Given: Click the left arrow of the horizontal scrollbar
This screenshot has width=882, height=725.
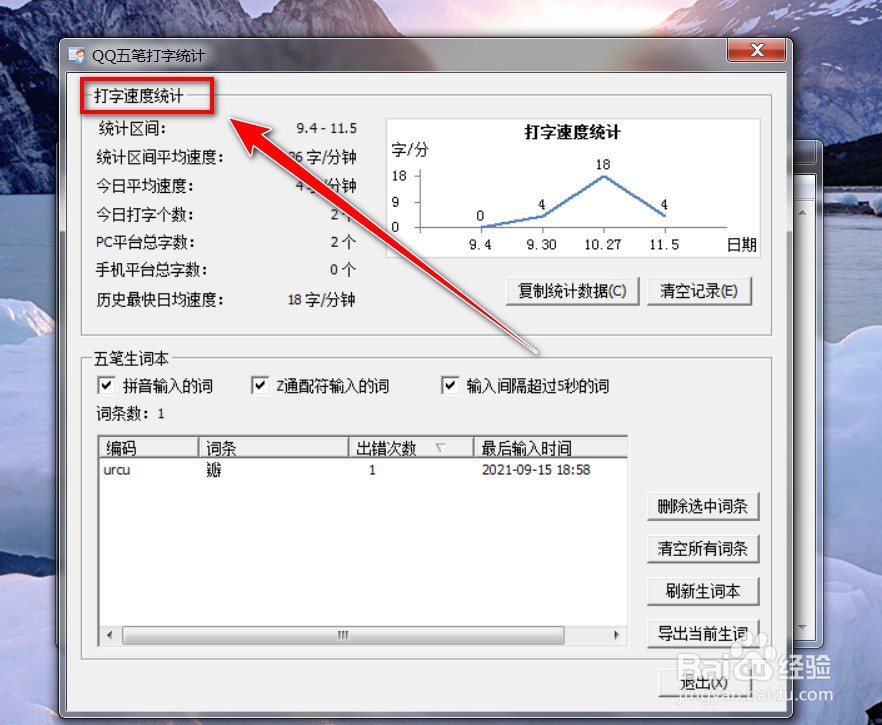Looking at the screenshot, I should click(109, 635).
